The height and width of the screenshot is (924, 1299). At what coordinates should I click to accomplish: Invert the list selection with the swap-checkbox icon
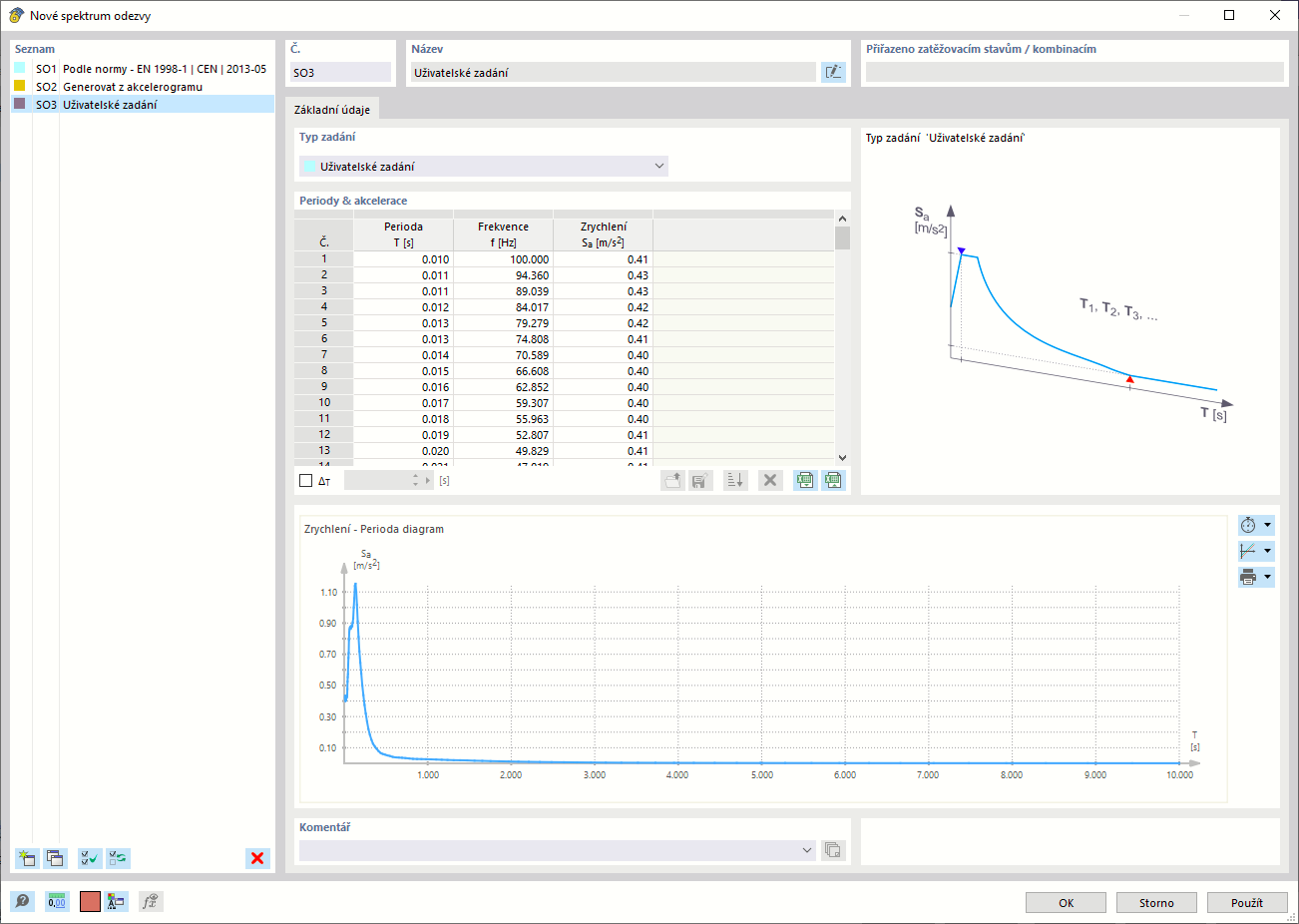coord(118,858)
